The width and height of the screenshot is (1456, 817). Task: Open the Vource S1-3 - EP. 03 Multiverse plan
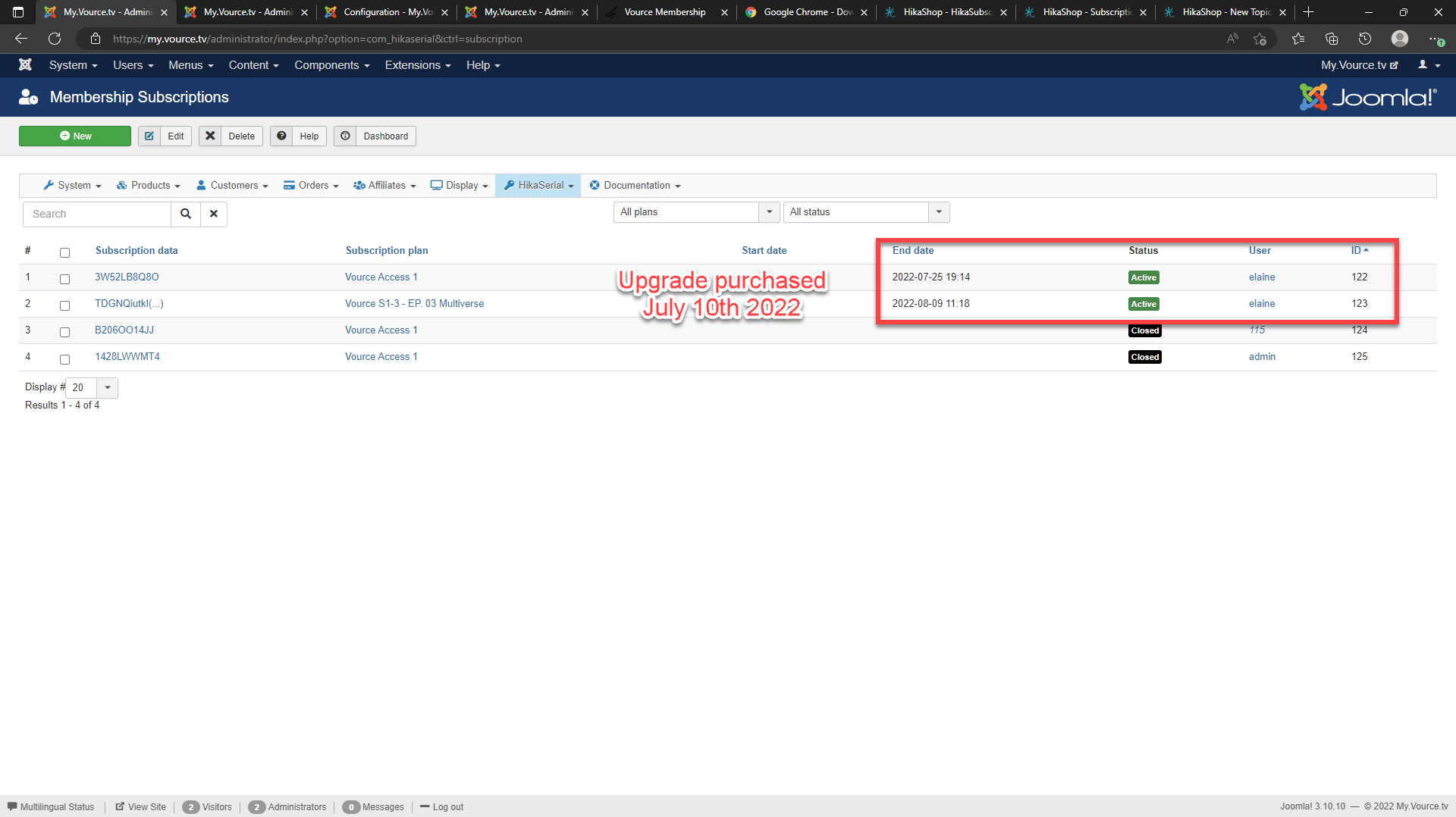414,304
